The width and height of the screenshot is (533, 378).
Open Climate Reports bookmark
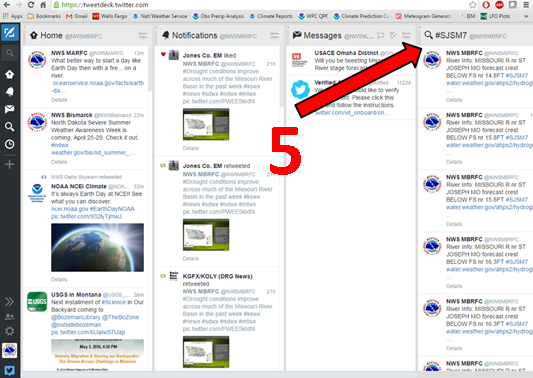pos(271,16)
